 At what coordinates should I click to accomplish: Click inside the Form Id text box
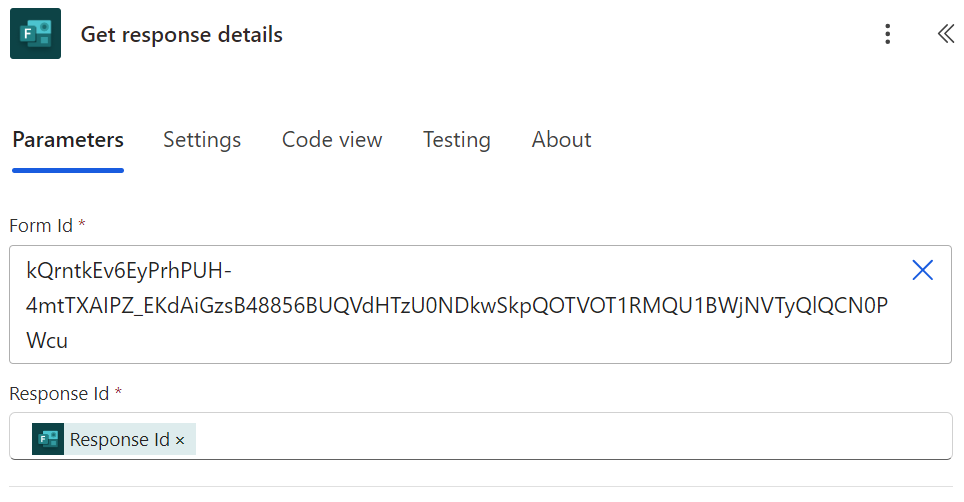click(x=450, y=305)
